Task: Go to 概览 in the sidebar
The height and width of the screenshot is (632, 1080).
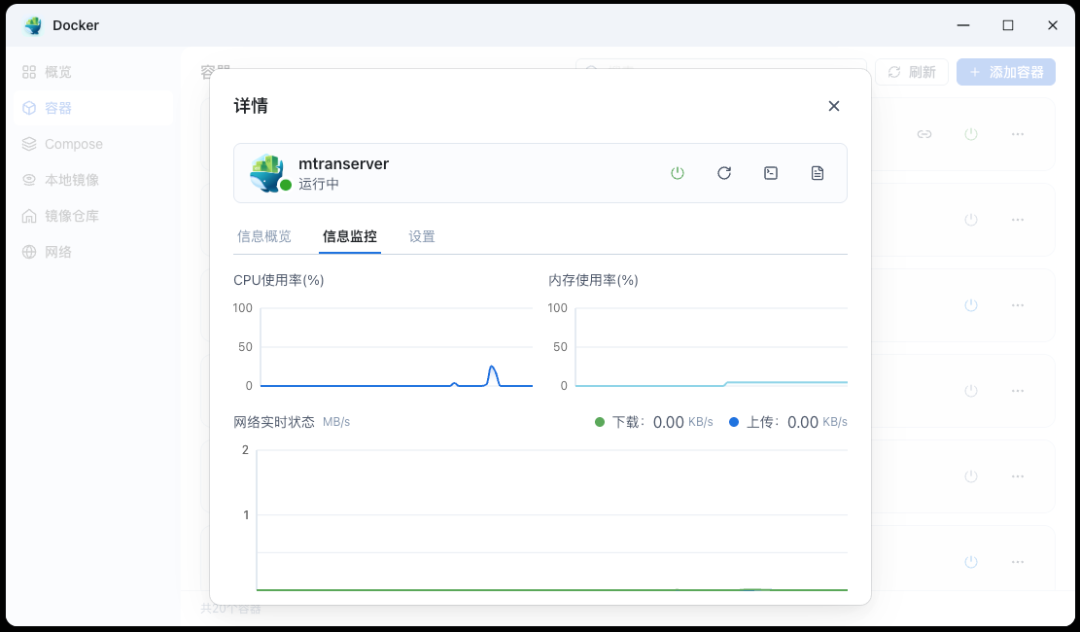Action: click(x=58, y=72)
